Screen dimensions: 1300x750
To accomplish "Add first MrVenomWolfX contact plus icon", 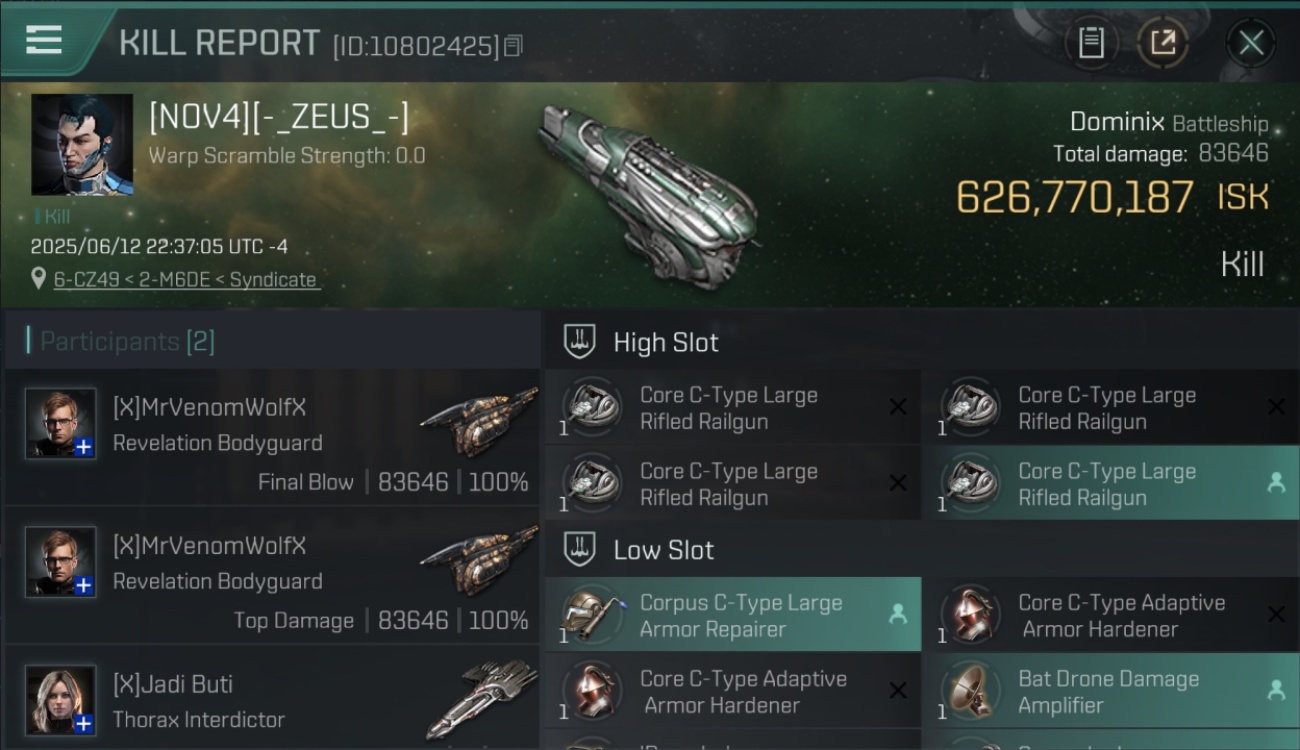I will pos(84,447).
